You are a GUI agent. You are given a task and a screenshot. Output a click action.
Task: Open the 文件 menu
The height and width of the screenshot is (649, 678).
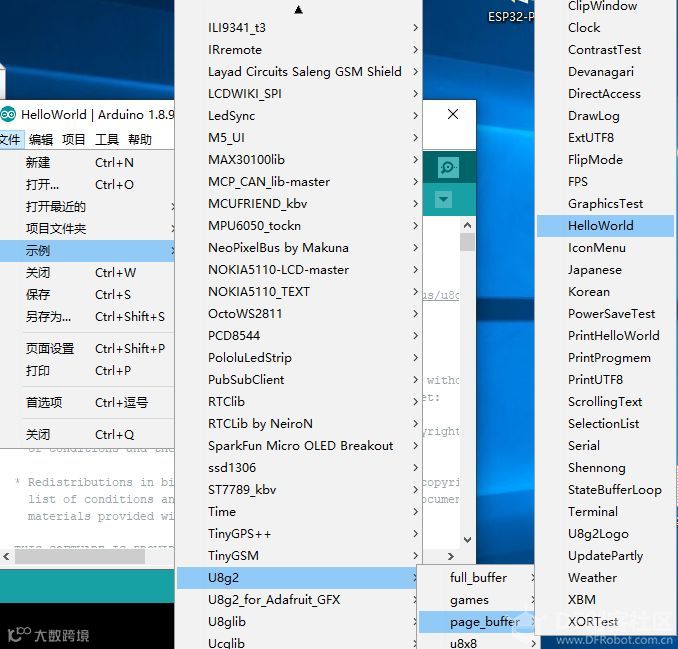pos(10,139)
